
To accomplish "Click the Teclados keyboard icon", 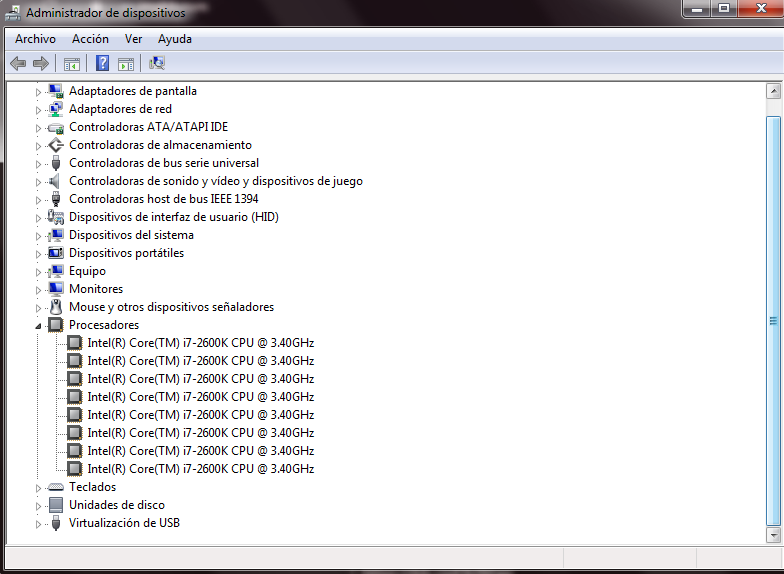I will click(x=56, y=487).
